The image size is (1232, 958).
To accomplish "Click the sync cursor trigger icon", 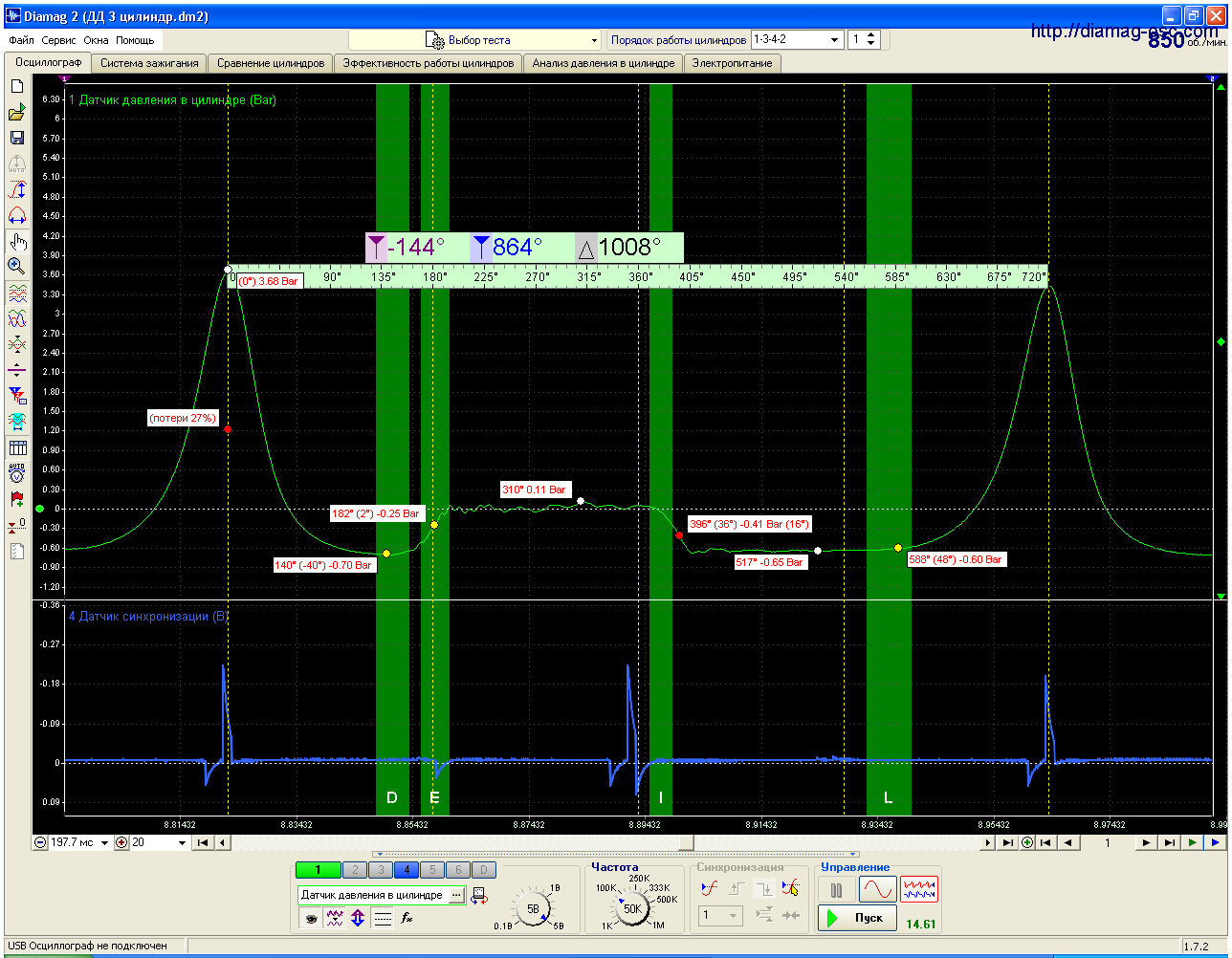I will pyautogui.click(x=790, y=888).
